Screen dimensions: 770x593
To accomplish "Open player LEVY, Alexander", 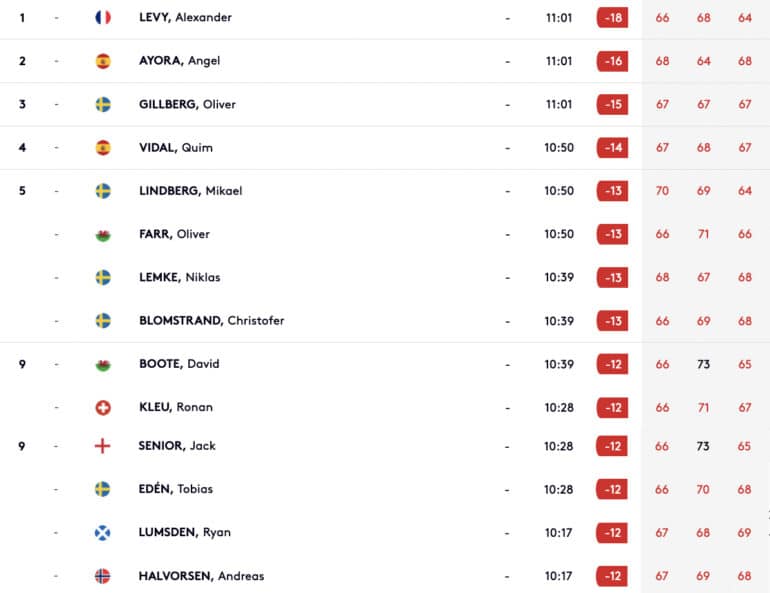I will 185,18.
